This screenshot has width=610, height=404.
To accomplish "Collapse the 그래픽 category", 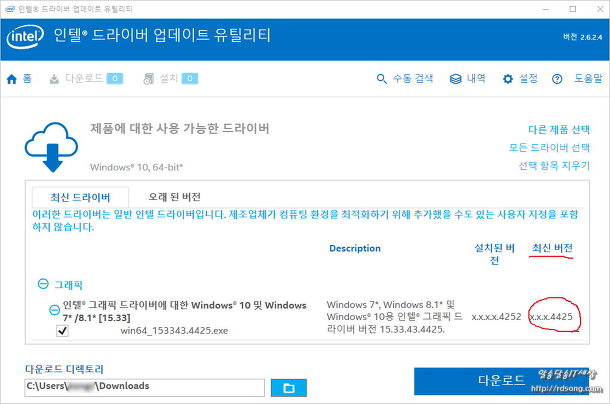I will point(44,283).
